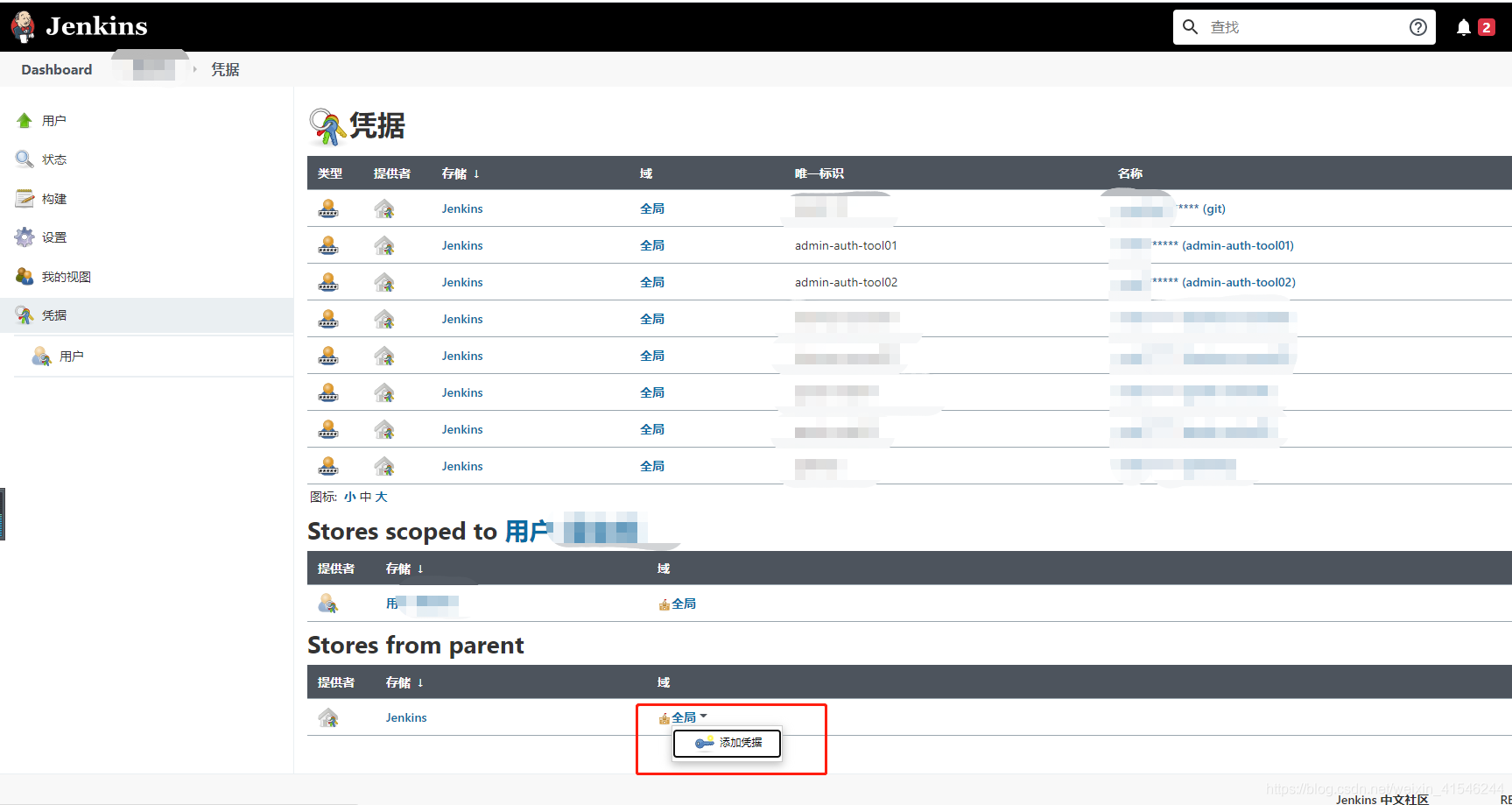Sort by 域 header in credentials table
Screen dimensions: 1512x805
646,173
